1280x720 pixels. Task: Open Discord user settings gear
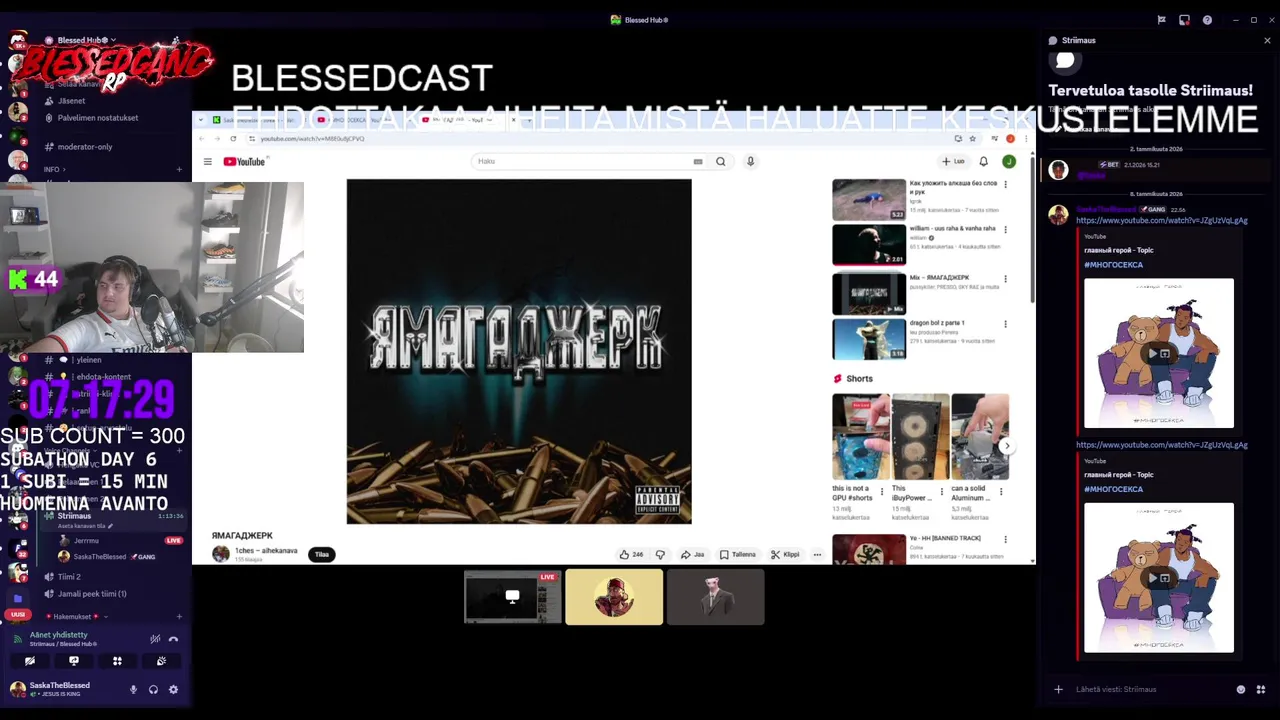(173, 689)
